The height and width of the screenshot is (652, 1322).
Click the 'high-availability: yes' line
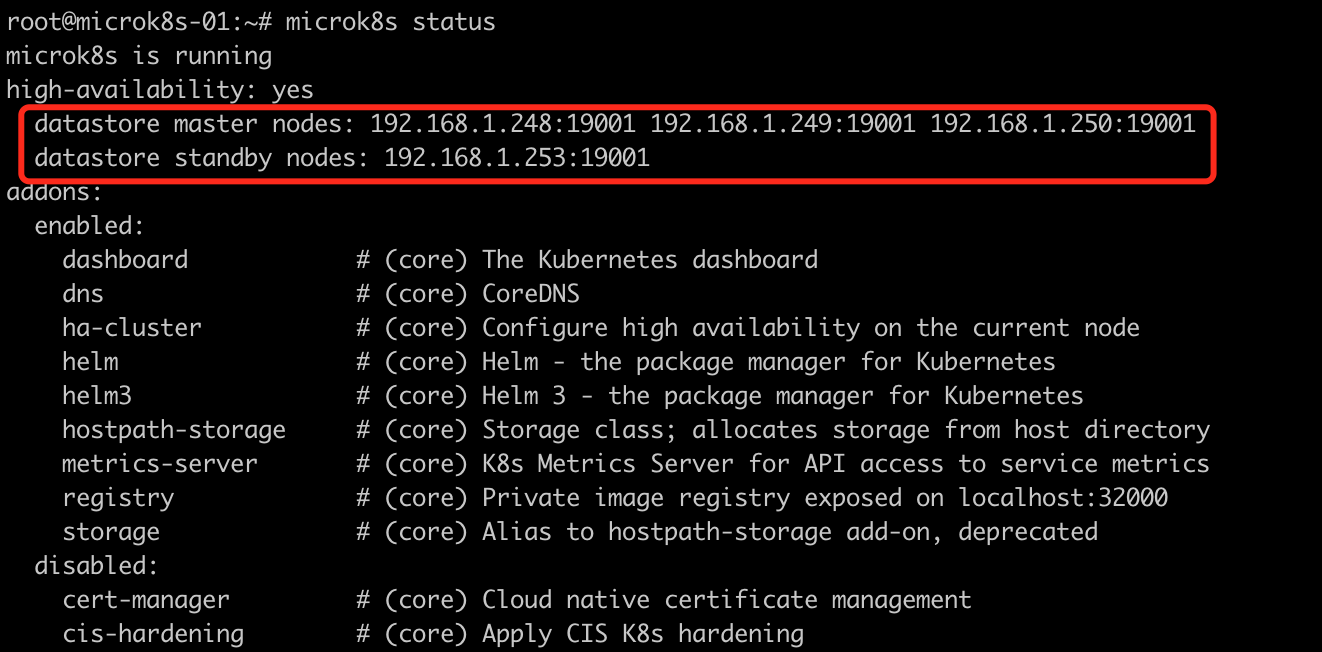tap(160, 90)
